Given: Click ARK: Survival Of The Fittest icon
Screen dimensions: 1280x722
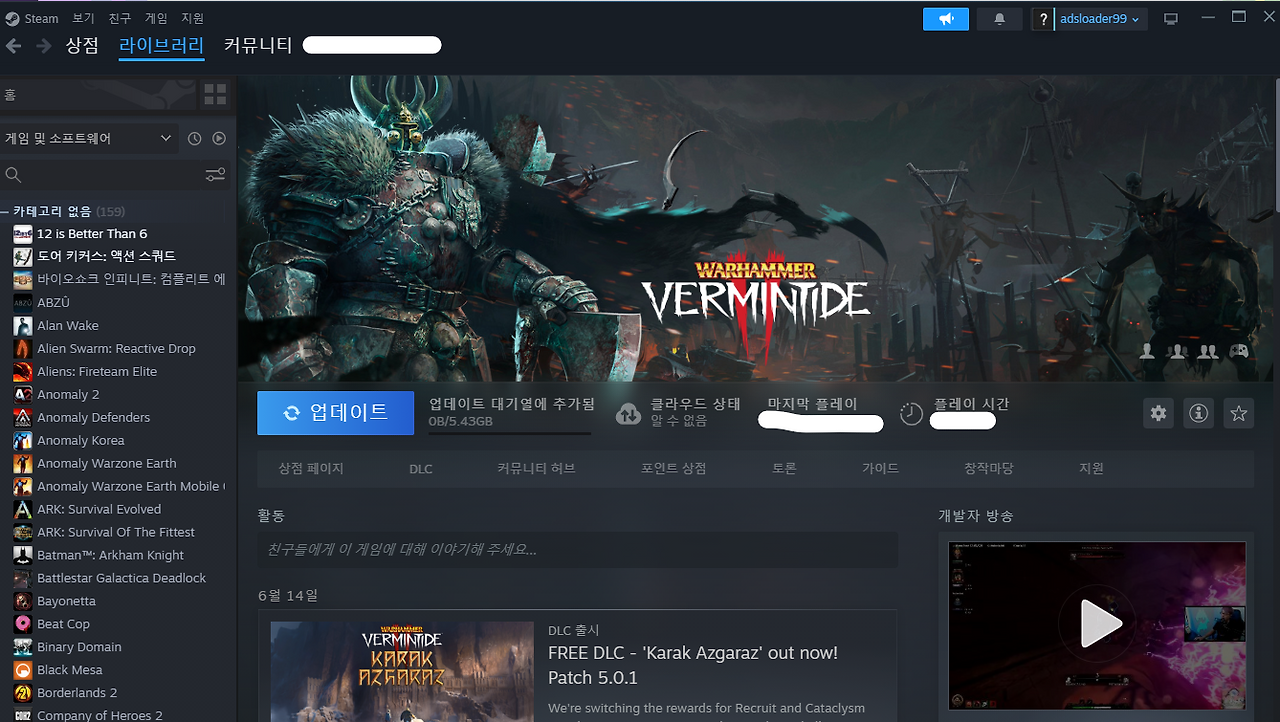Looking at the screenshot, I should click(x=23, y=532).
